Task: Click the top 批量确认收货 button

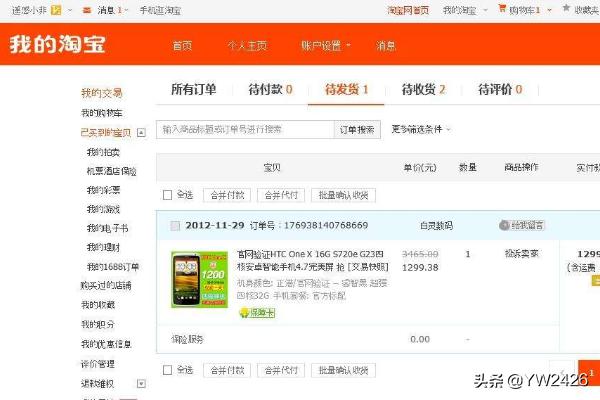Action: 343,195
